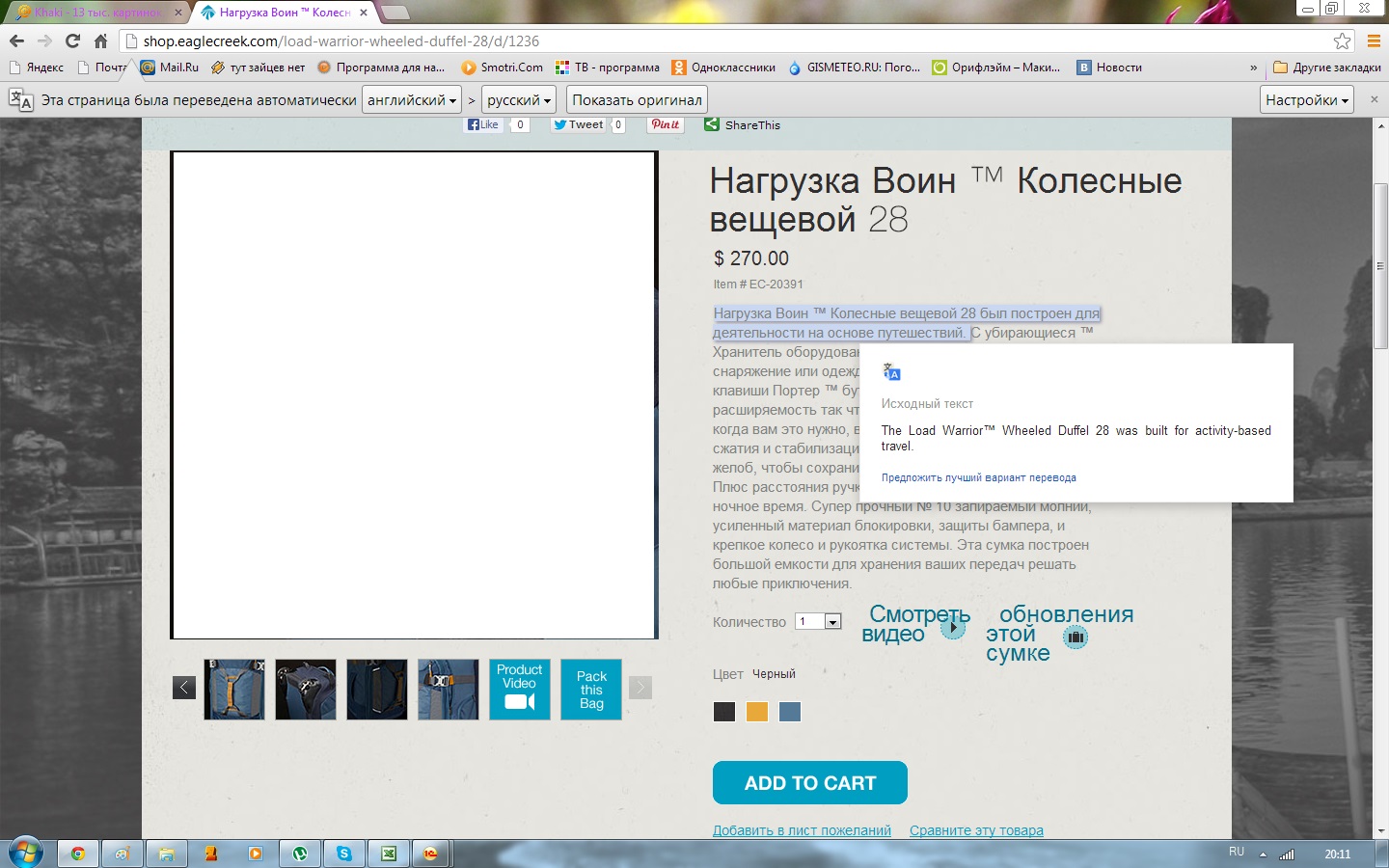Click the Показать оригинал button
The height and width of the screenshot is (868, 1389).
point(637,99)
